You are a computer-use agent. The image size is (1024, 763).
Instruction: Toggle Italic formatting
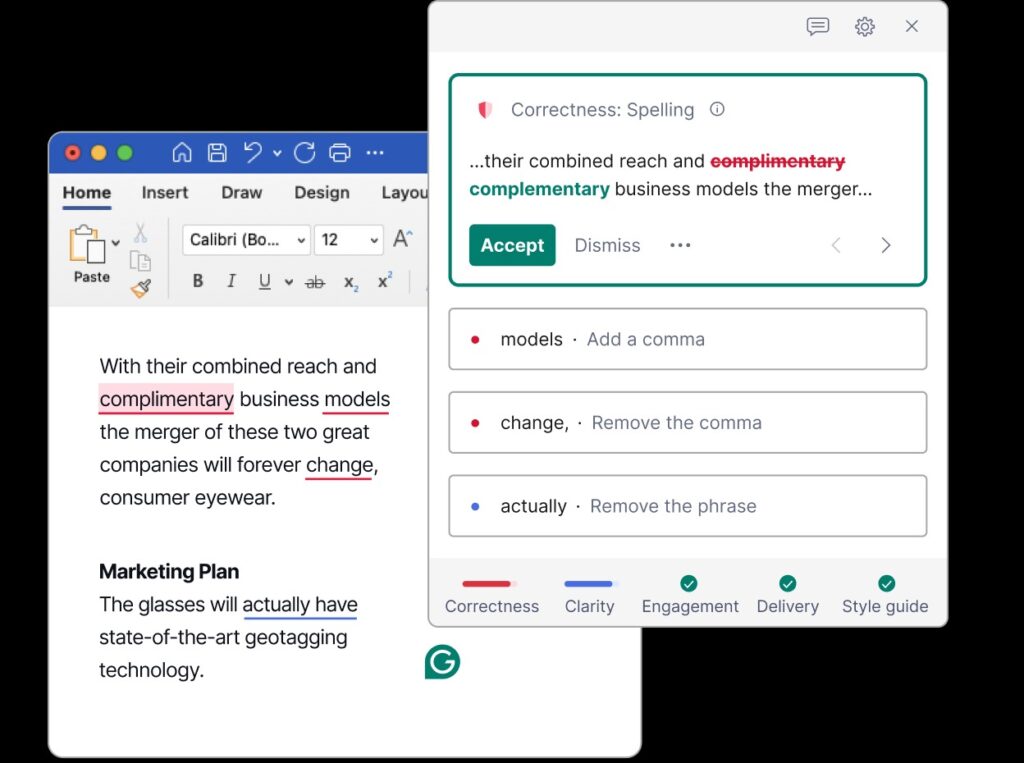(x=231, y=282)
